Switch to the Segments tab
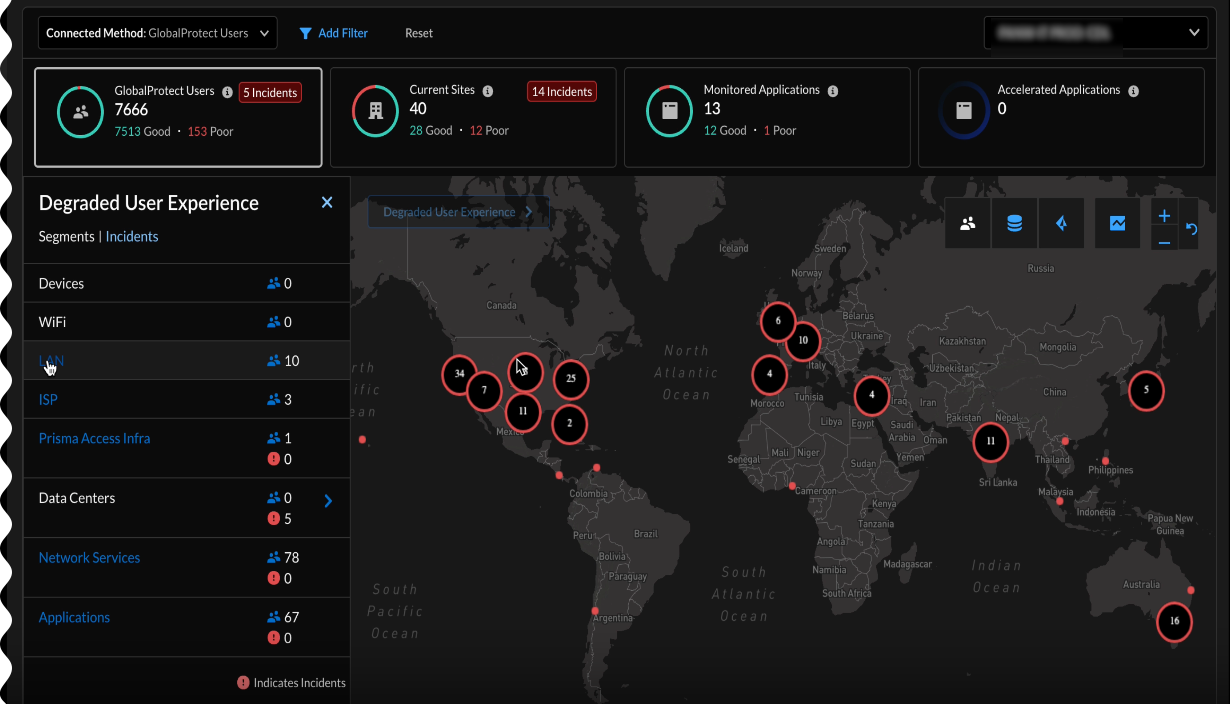The height and width of the screenshot is (704, 1230). point(66,237)
